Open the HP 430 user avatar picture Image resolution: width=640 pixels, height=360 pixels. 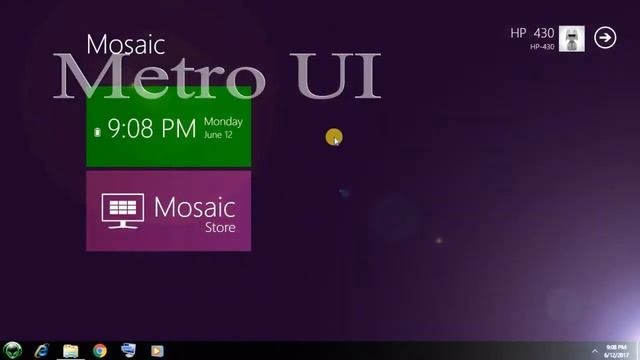(571, 39)
